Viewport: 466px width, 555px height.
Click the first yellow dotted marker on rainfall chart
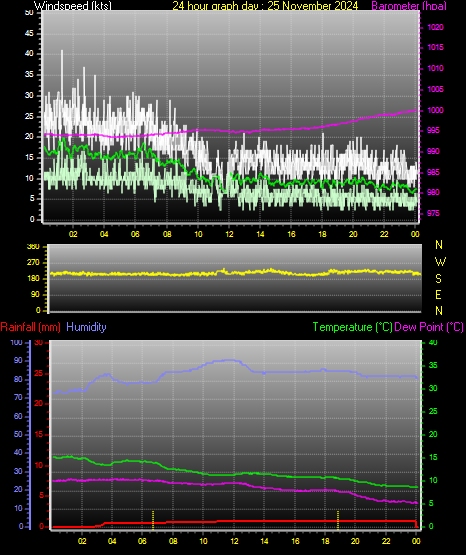click(x=153, y=520)
